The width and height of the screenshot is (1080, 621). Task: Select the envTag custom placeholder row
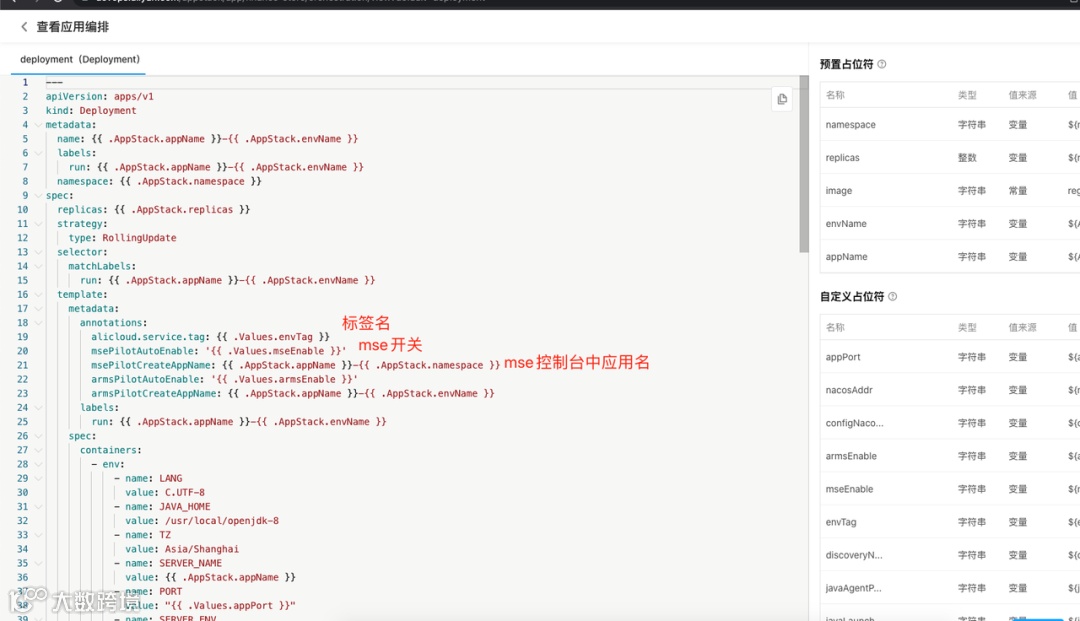tap(950, 523)
